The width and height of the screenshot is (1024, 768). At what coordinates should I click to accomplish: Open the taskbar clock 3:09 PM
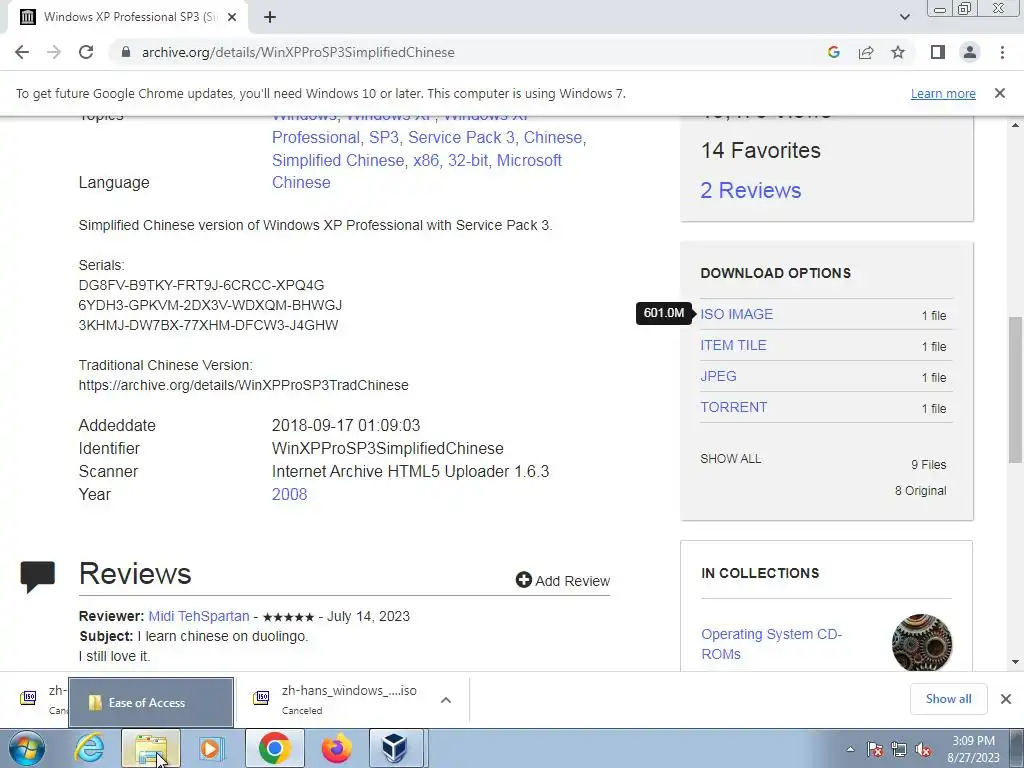click(973, 749)
